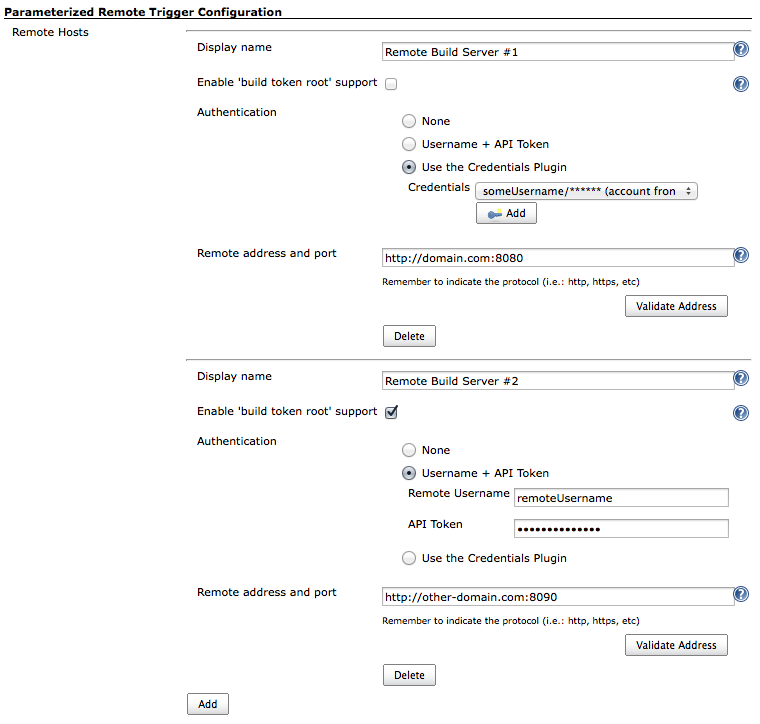The image size is (760, 724).
Task: Select Username + API Token for Server #1
Action: coord(409,144)
